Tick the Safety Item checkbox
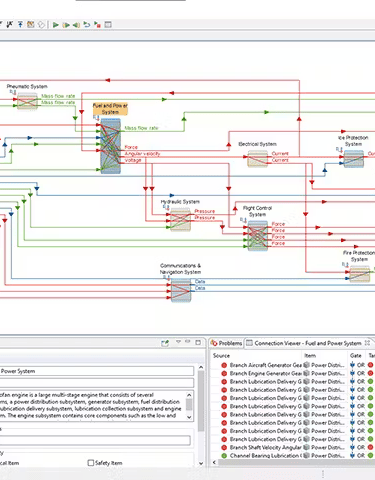 point(90,463)
